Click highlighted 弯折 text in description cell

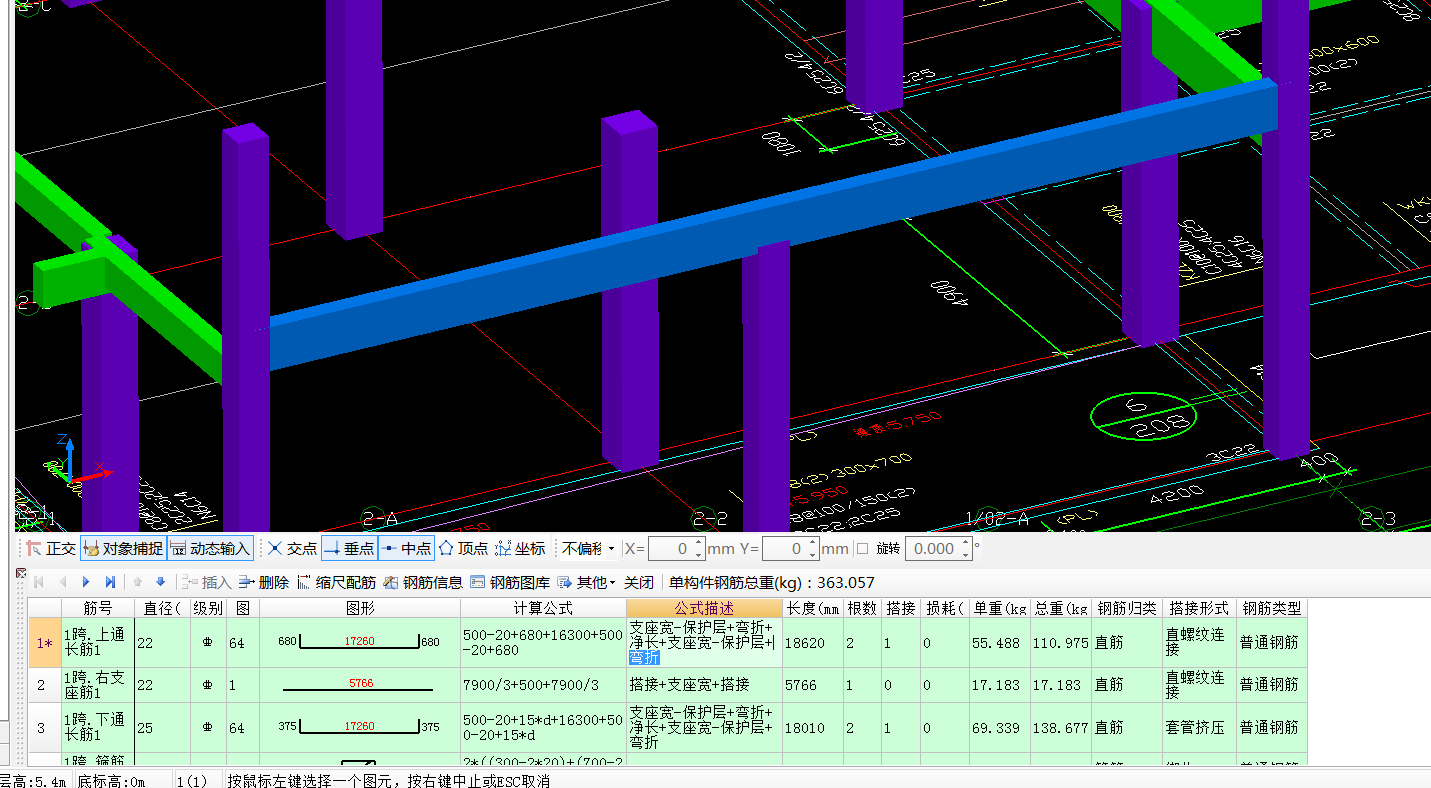pos(644,658)
